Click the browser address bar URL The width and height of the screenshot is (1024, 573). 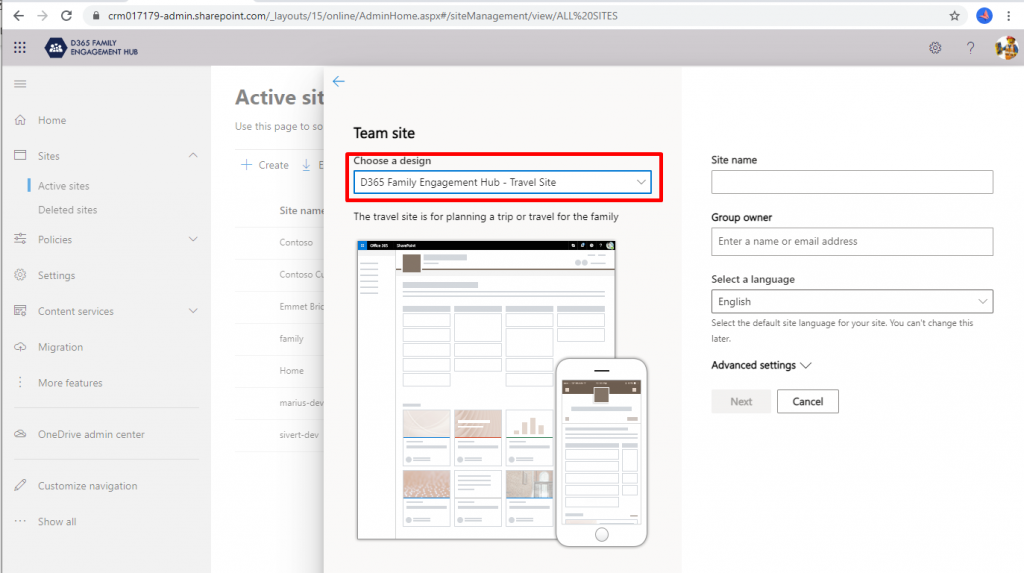362,16
